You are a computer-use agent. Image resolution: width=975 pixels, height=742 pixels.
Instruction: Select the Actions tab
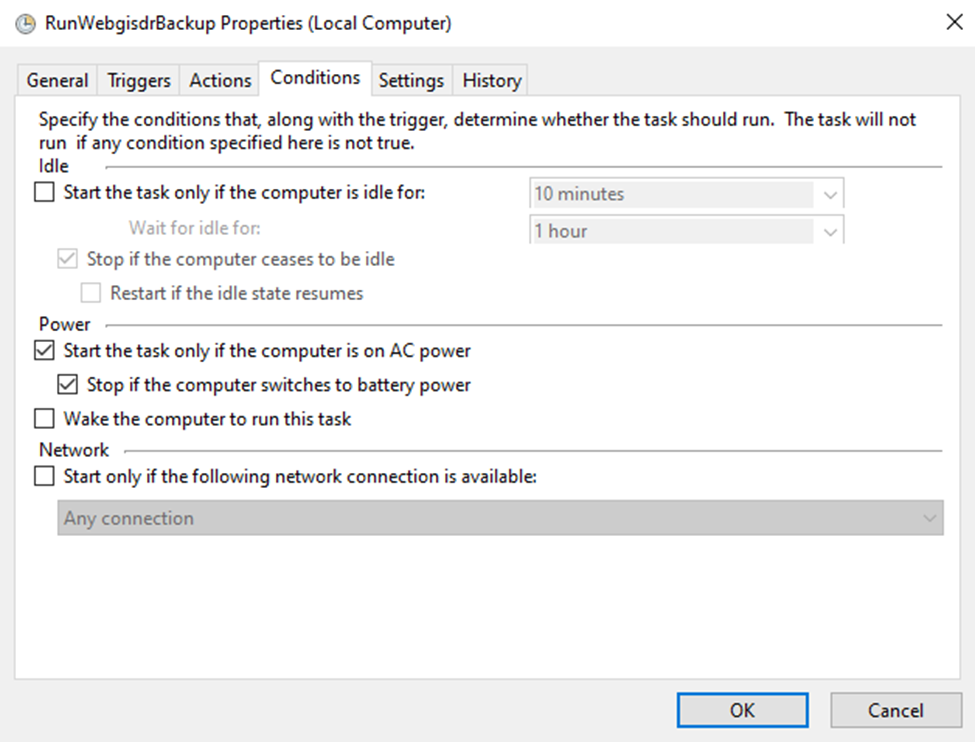click(x=218, y=79)
